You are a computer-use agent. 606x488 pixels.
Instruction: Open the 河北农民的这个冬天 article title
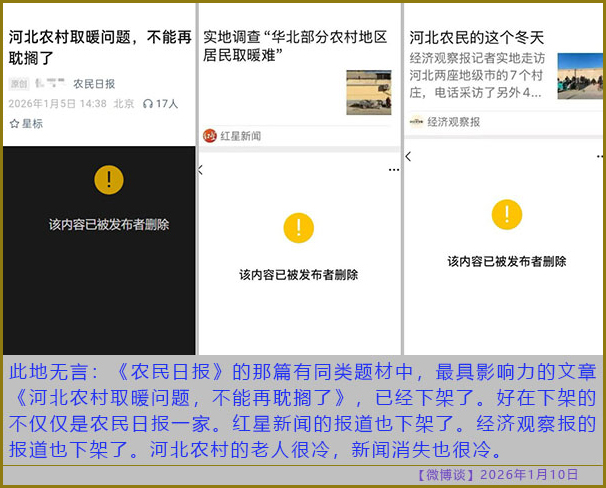point(476,37)
